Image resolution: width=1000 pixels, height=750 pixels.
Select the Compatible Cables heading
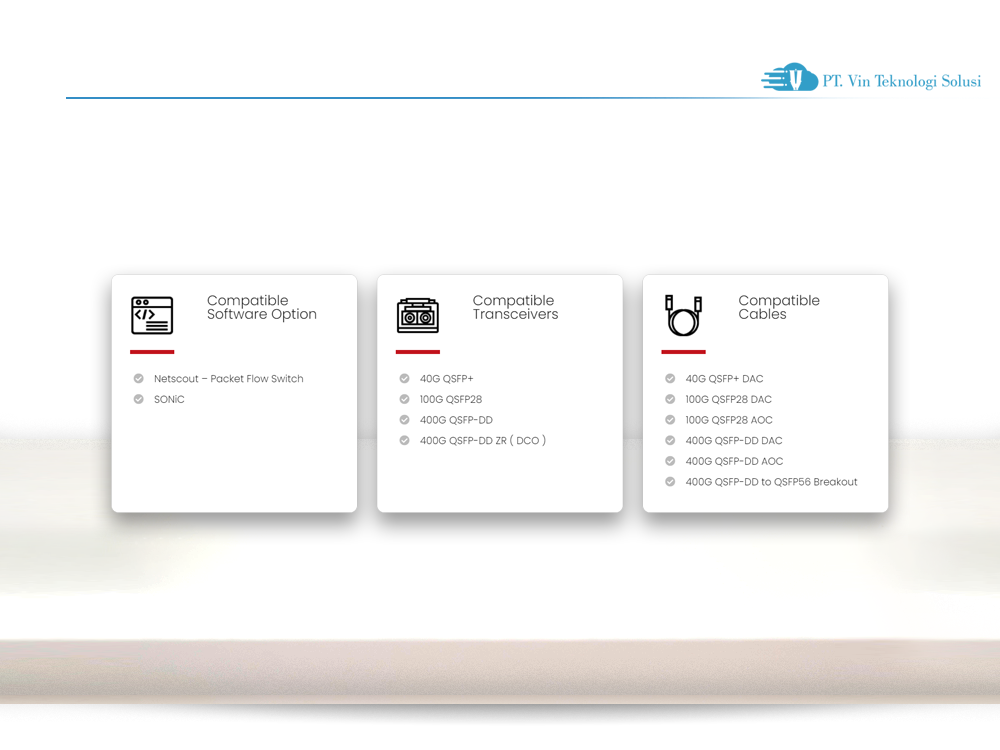(x=779, y=307)
